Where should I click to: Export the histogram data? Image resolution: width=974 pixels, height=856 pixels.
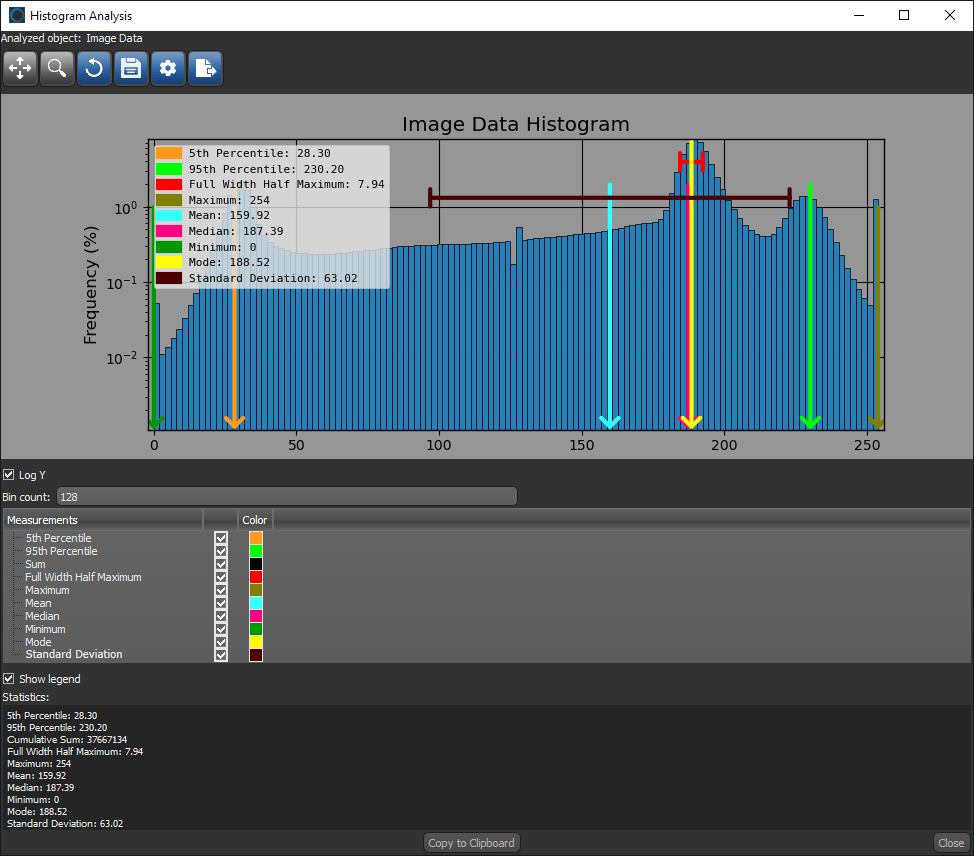tap(204, 68)
